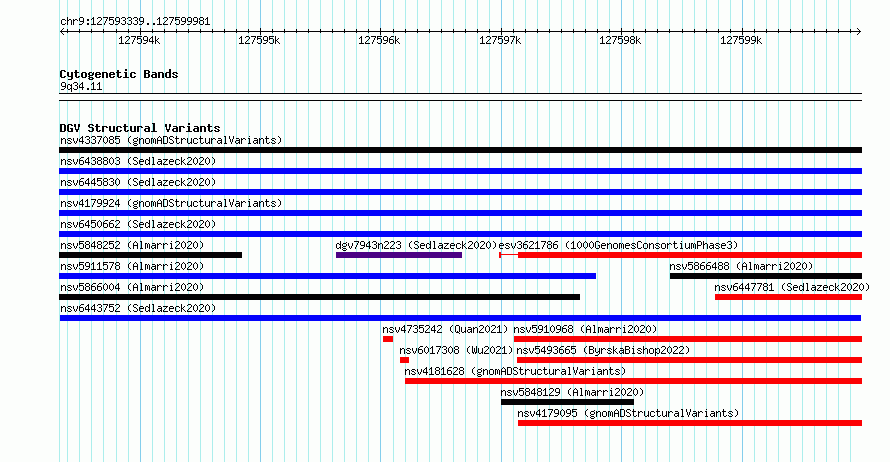
Task: Click the ruler's left arrowhead
Action: tap(62, 32)
